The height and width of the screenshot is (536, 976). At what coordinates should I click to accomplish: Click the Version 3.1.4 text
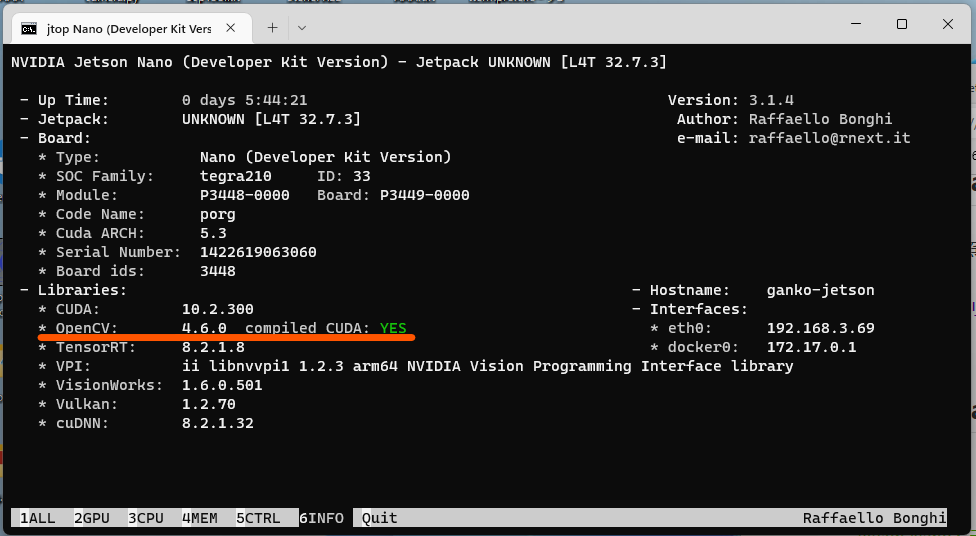coord(731,100)
